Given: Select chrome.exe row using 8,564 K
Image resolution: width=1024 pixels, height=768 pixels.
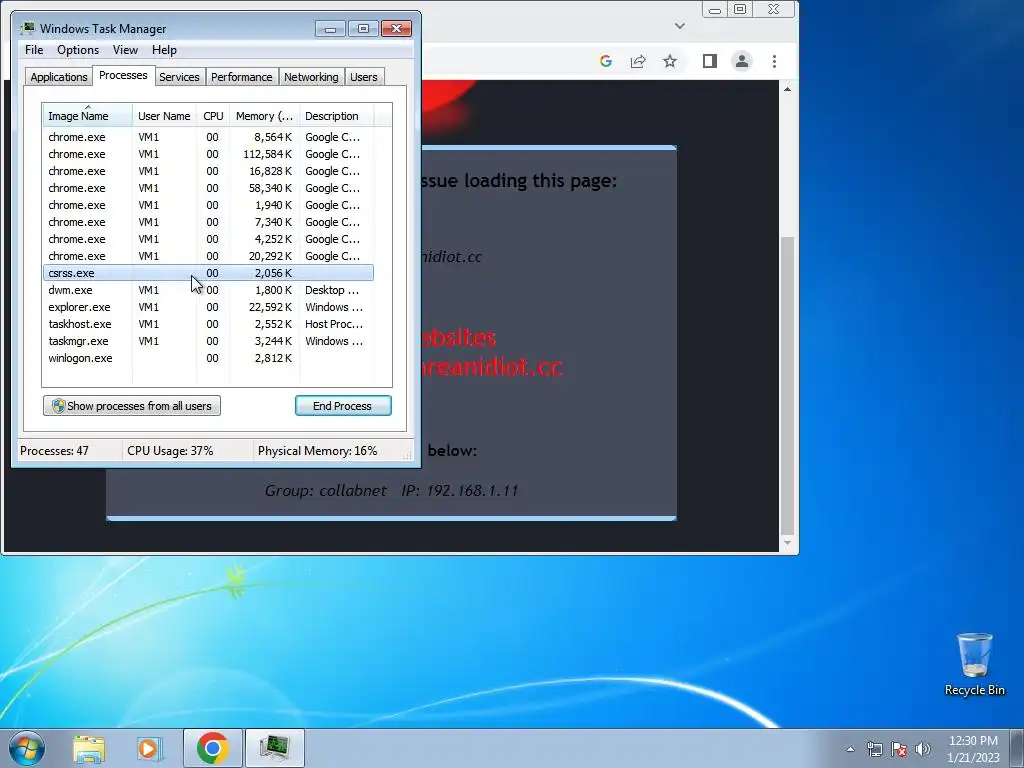Looking at the screenshot, I should [208, 137].
